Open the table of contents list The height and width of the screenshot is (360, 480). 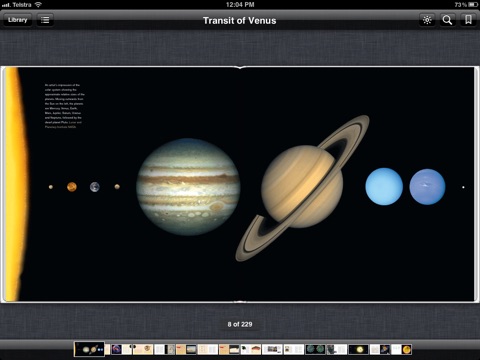[x=45, y=20]
